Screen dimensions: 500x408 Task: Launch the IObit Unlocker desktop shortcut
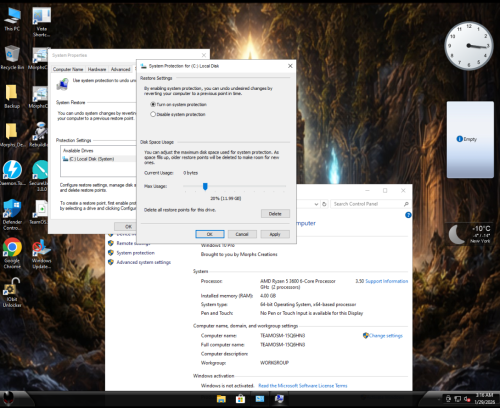tap(12, 293)
